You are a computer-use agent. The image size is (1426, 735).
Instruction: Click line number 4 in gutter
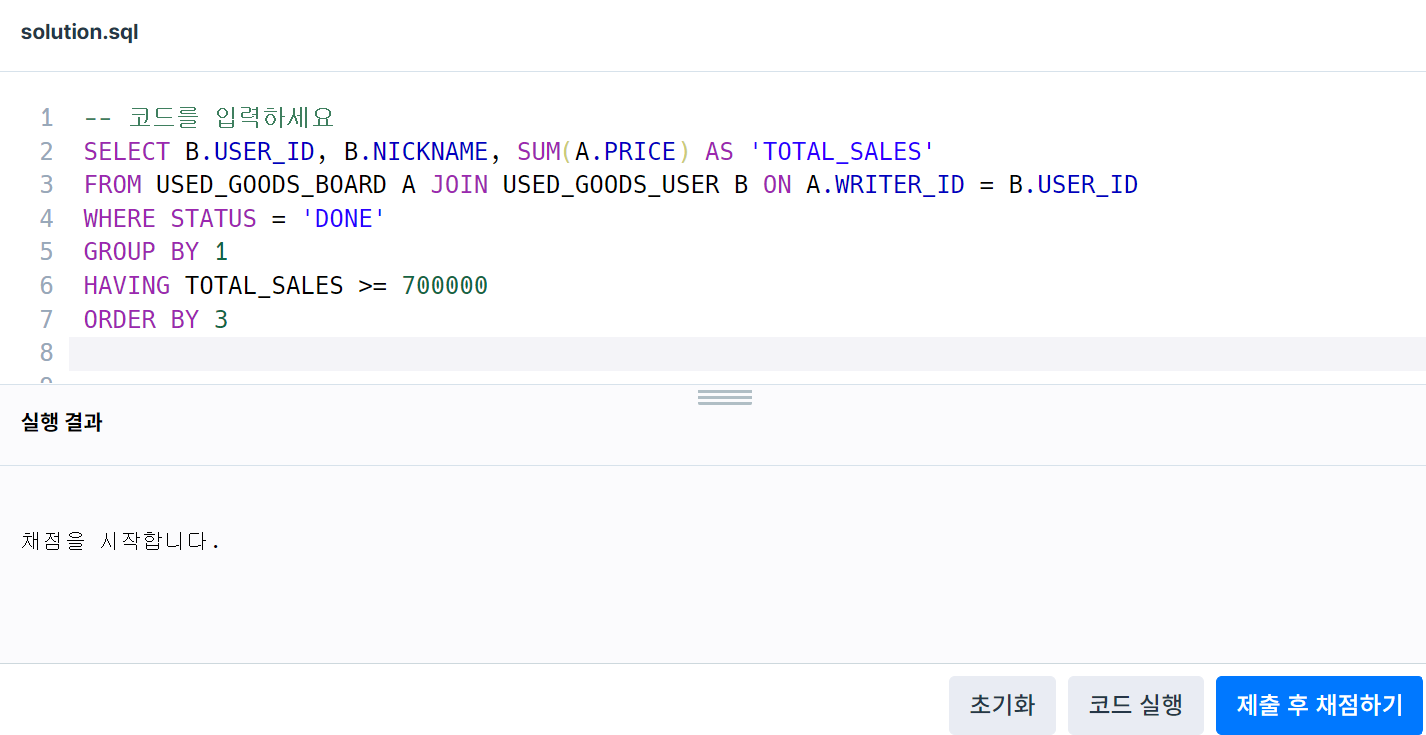(x=47, y=219)
